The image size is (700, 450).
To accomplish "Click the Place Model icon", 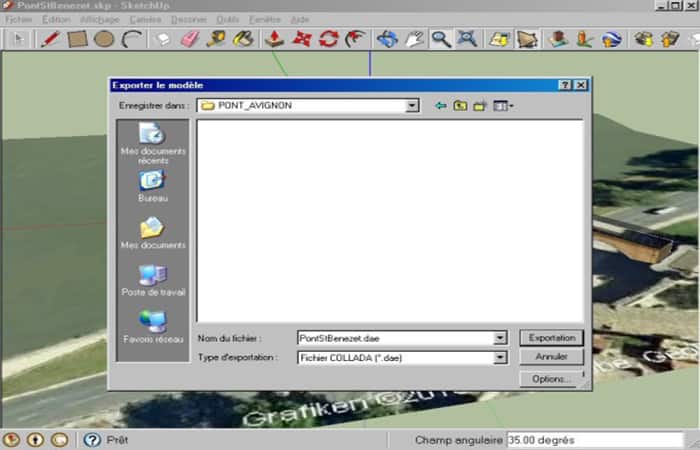I will [x=558, y=39].
